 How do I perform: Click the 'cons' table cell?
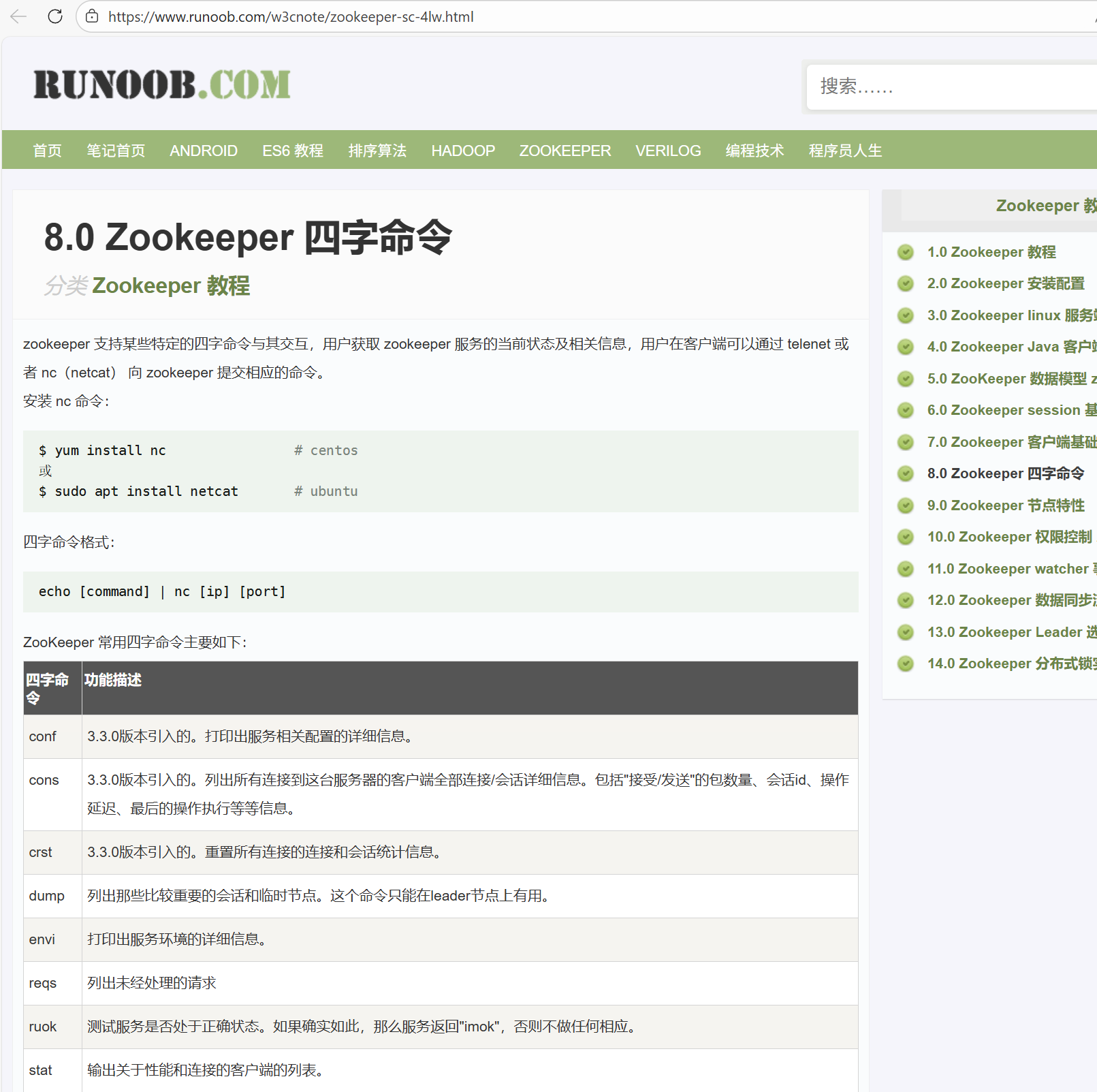pyautogui.click(x=52, y=794)
